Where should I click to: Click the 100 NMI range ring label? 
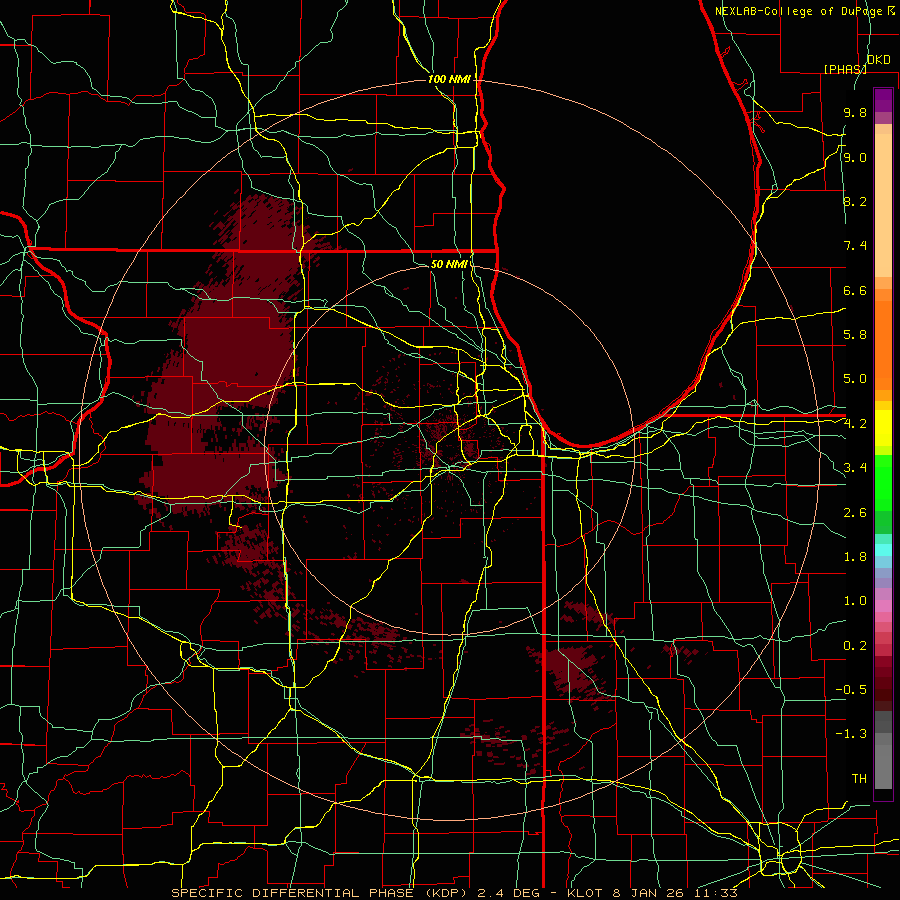(449, 79)
